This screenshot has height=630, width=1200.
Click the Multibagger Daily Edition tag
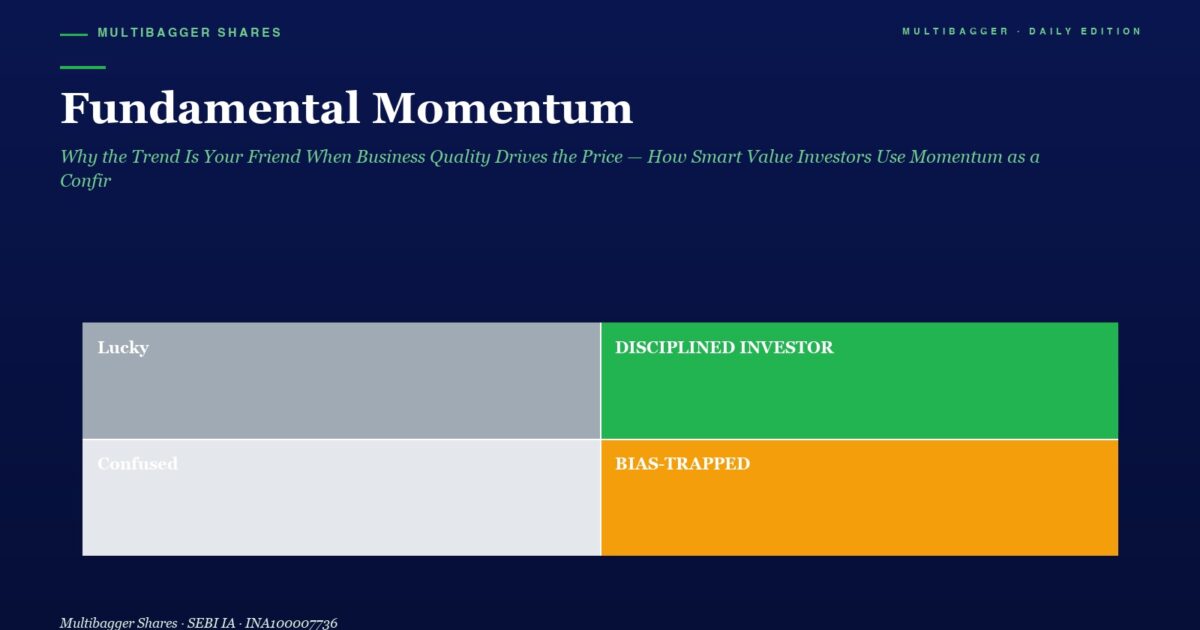(1021, 31)
